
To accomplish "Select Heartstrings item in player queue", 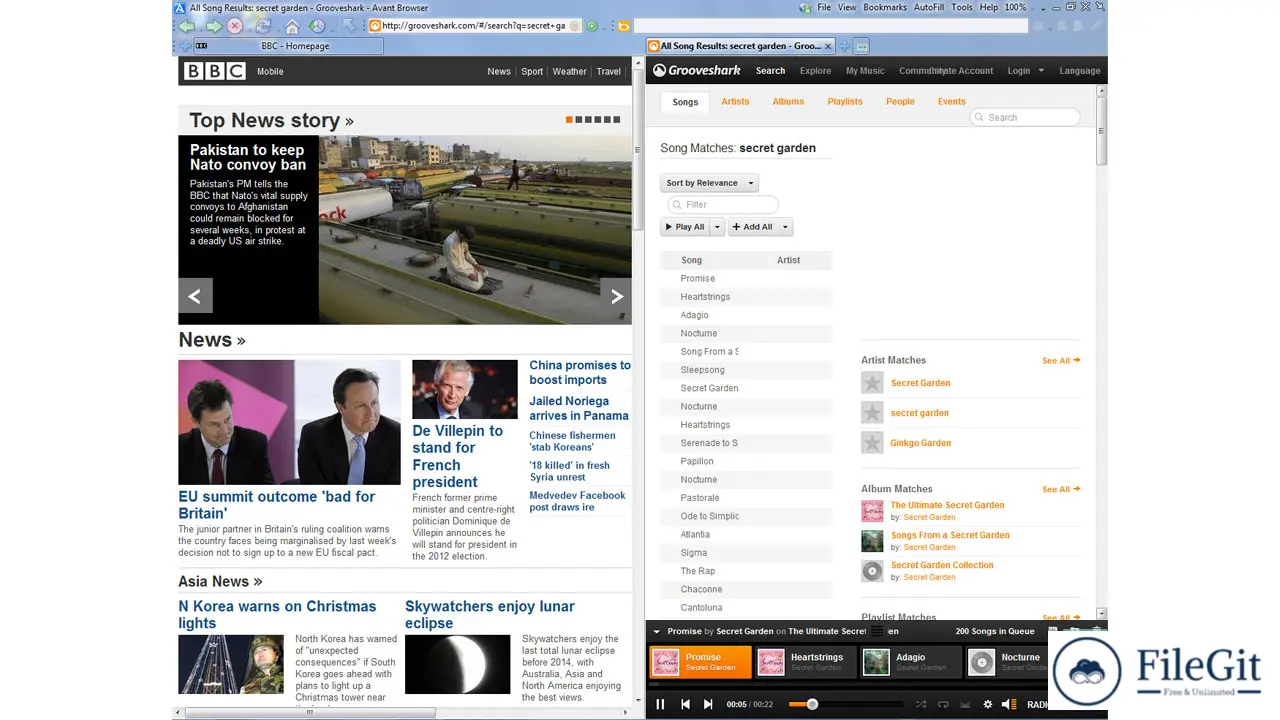I will (805, 662).
